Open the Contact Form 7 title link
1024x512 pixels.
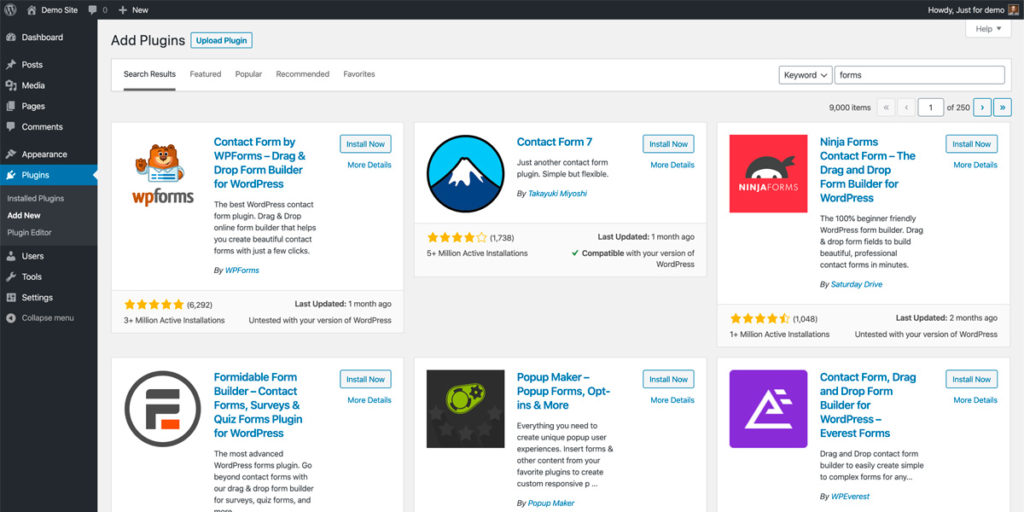[554, 142]
